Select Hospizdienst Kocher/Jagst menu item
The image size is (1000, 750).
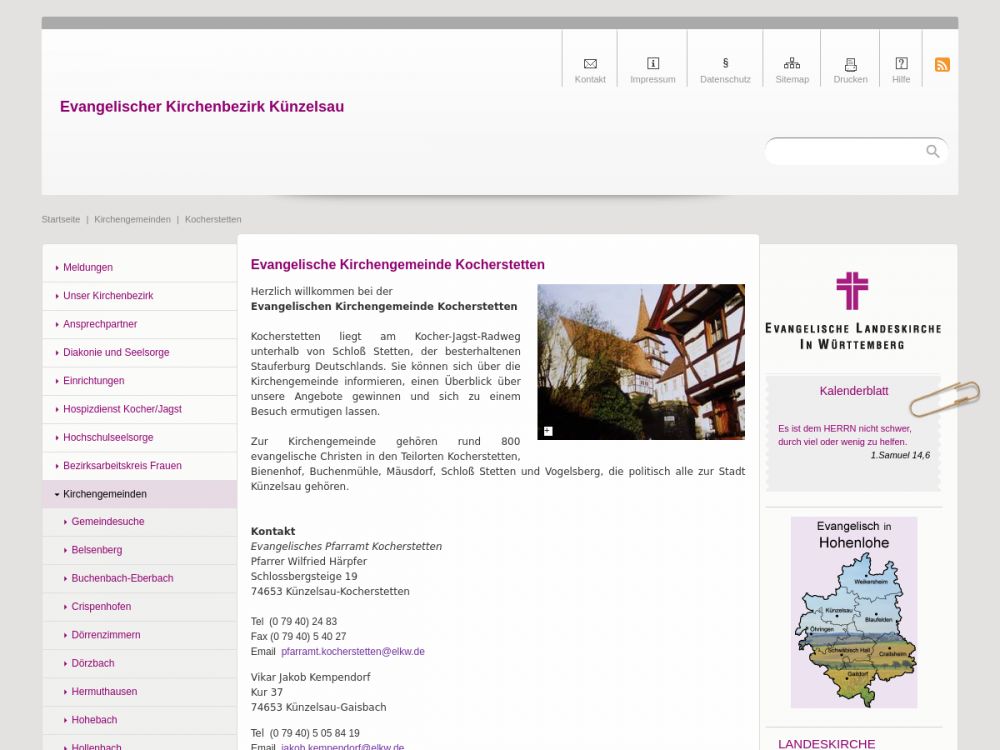click(122, 409)
